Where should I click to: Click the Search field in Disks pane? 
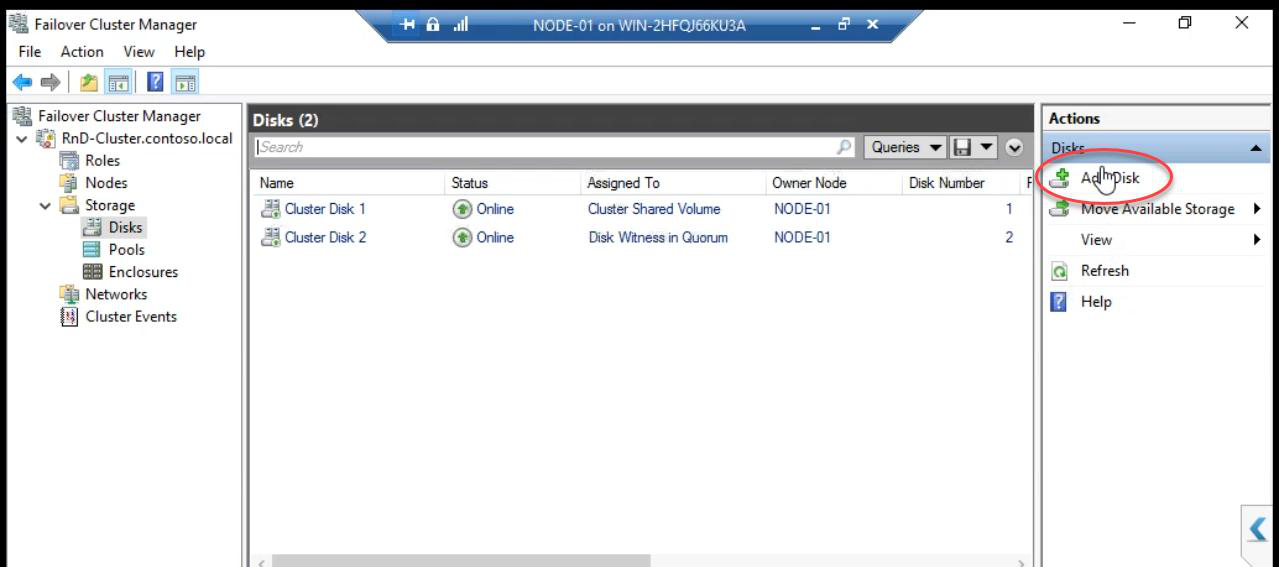click(x=545, y=147)
